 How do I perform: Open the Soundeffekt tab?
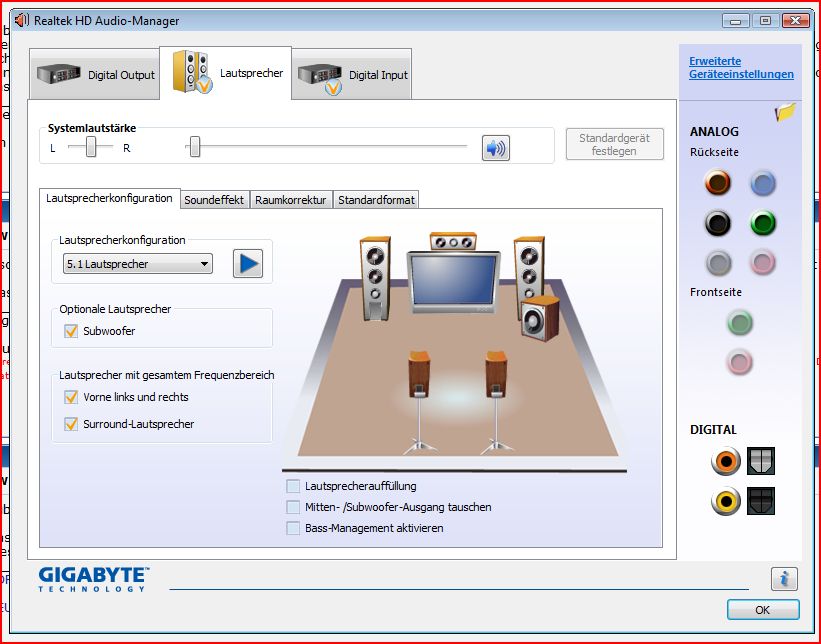tap(214, 200)
